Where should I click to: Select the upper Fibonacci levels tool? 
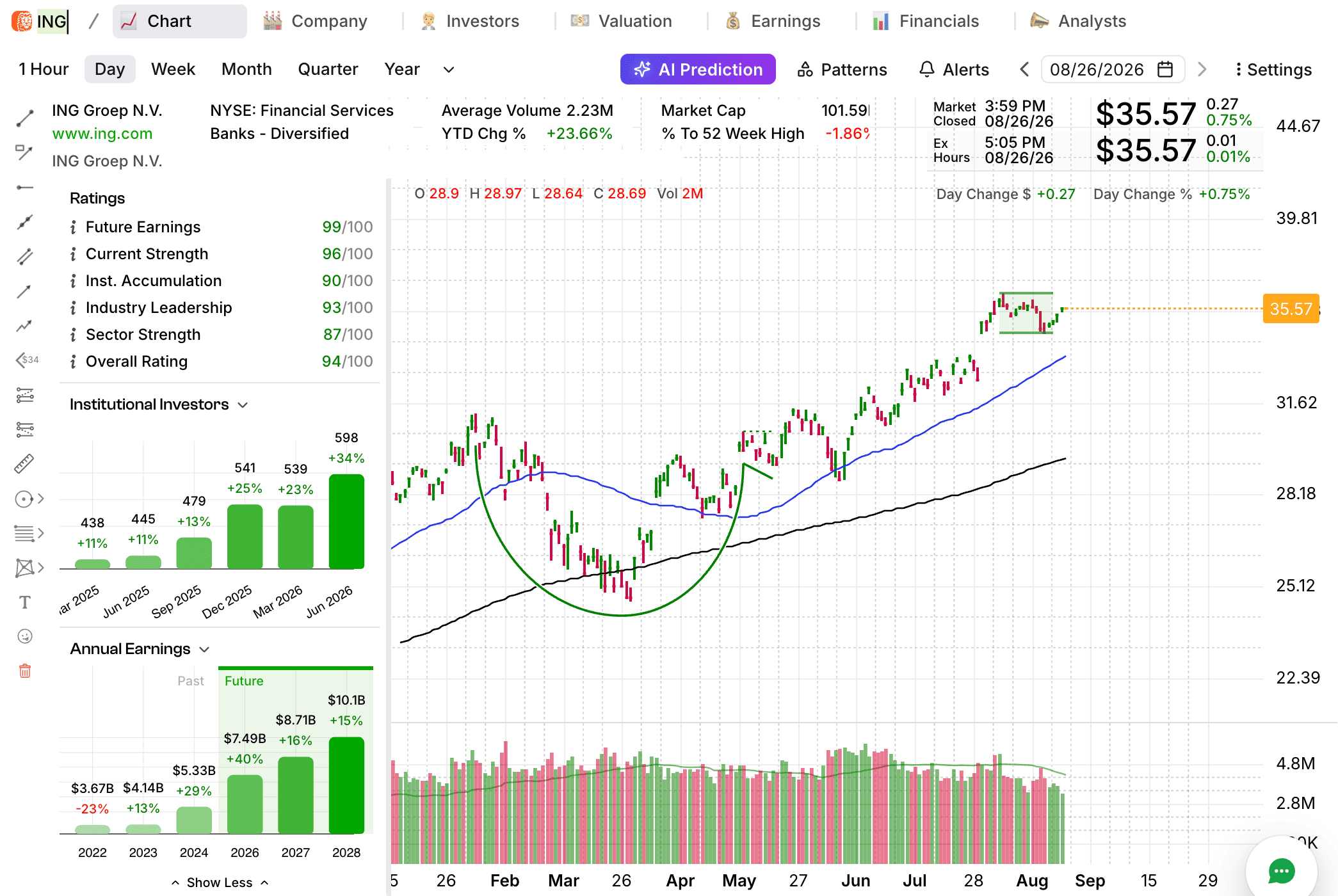(x=24, y=395)
